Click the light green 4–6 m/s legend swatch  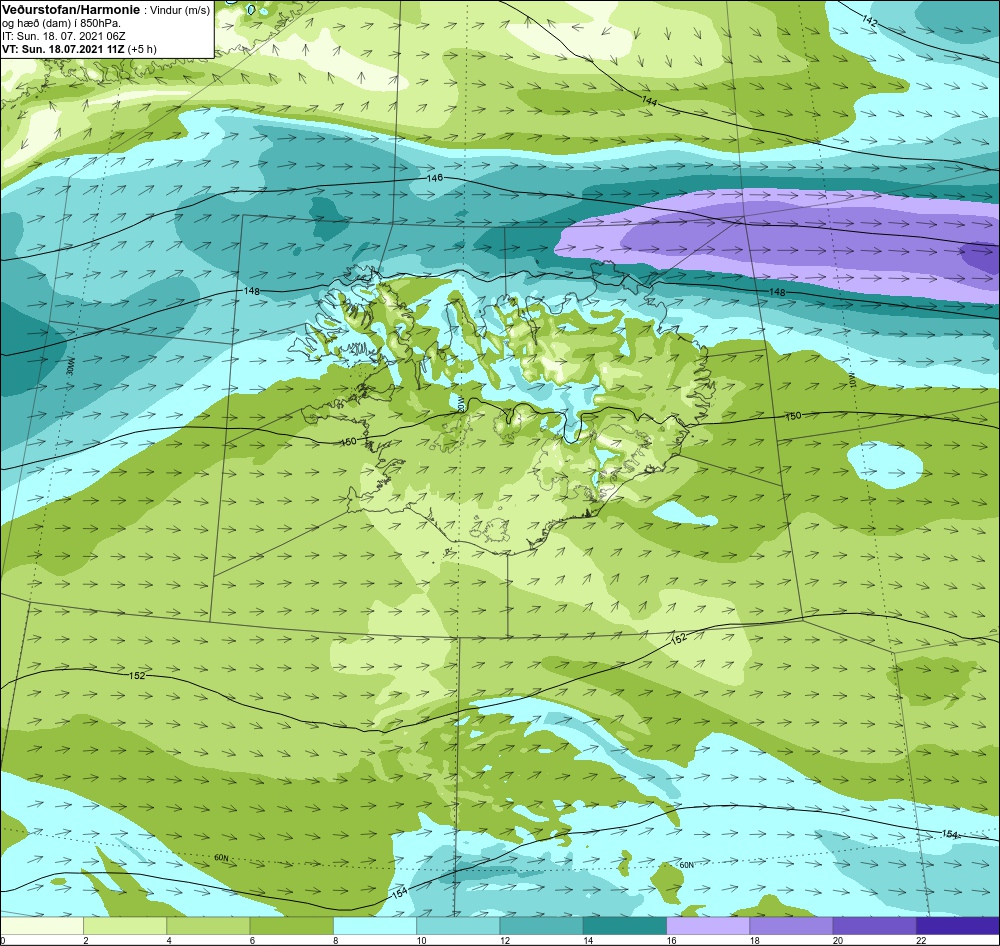208,926
